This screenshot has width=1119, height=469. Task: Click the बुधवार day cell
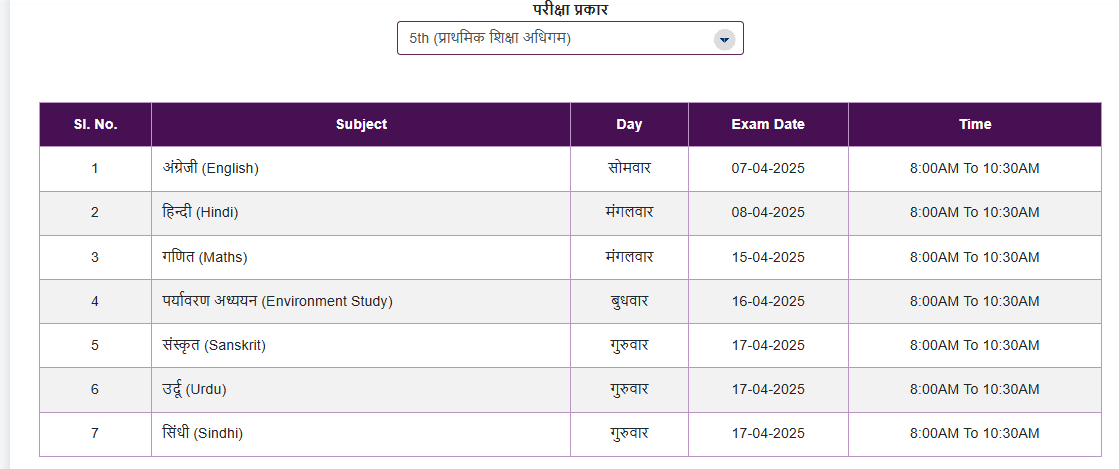tap(629, 301)
